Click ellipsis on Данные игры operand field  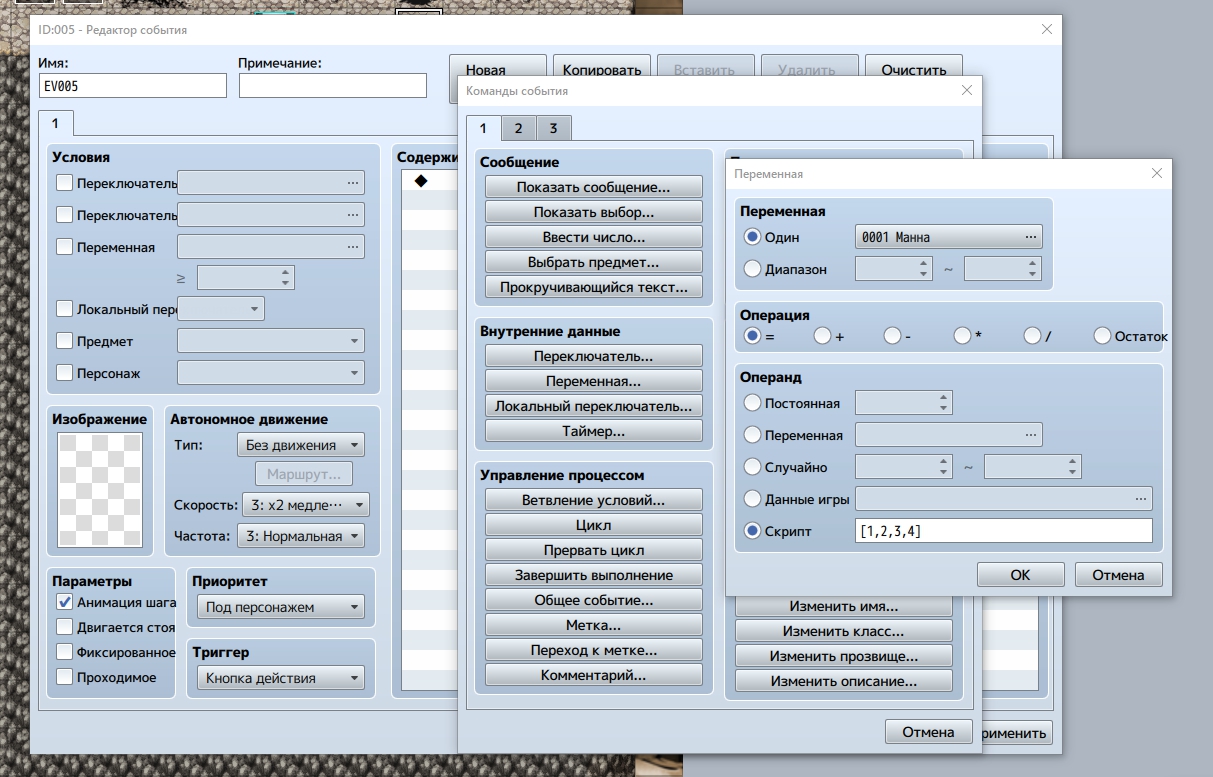[x=1140, y=499]
